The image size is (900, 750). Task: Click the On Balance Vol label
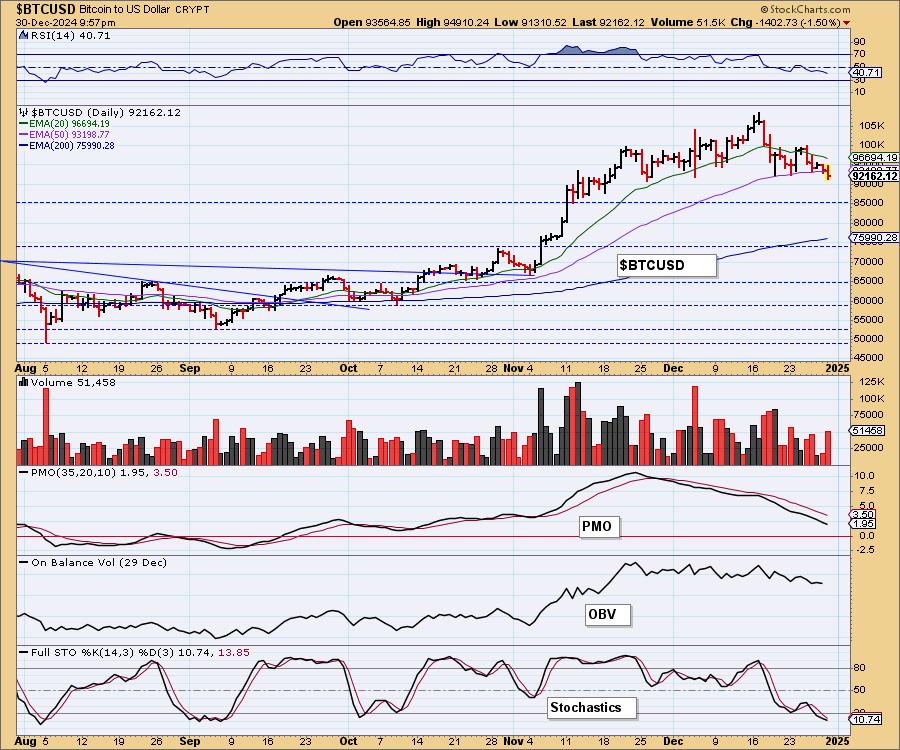click(99, 562)
